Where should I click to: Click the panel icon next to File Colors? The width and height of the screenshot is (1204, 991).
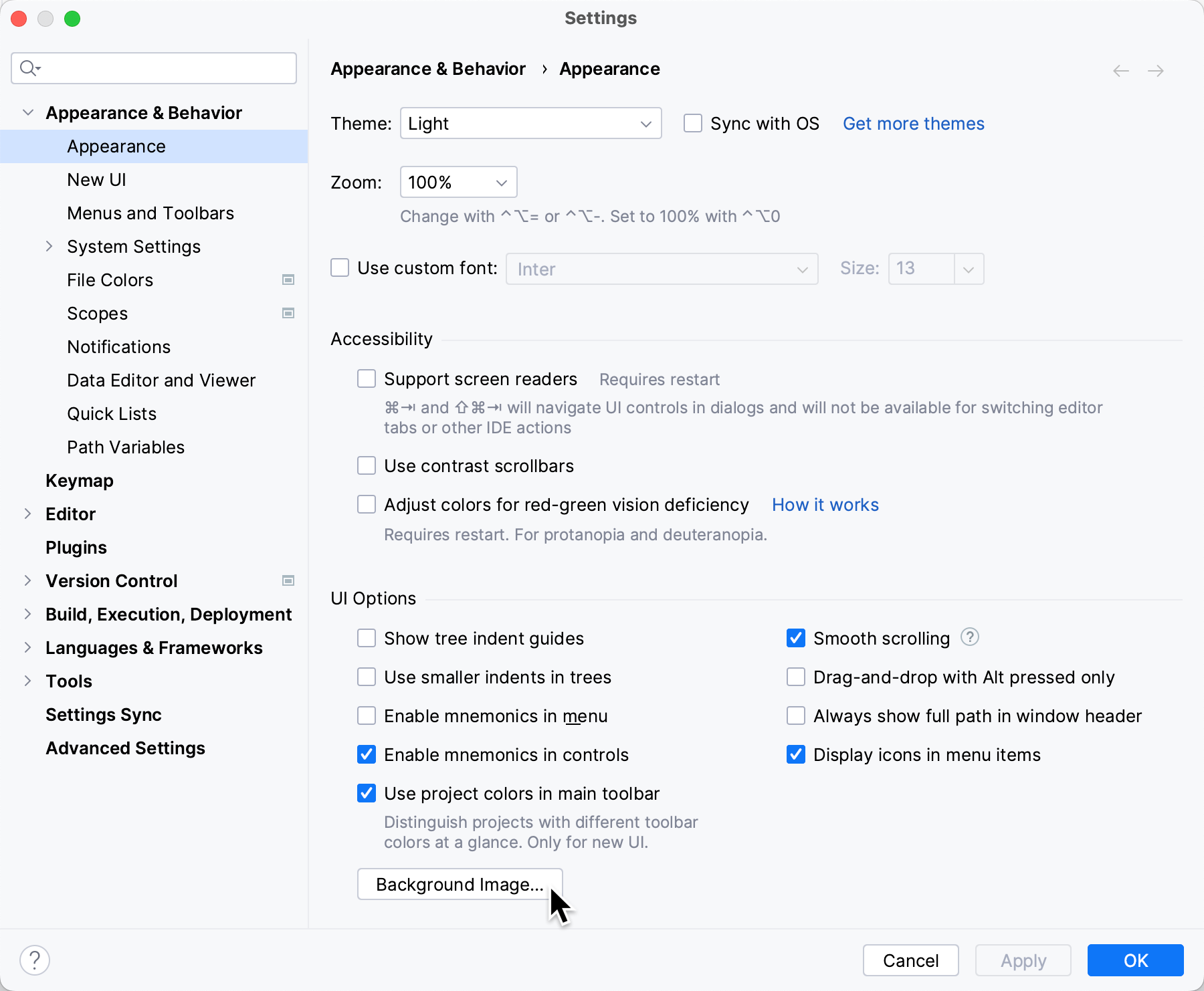288,280
